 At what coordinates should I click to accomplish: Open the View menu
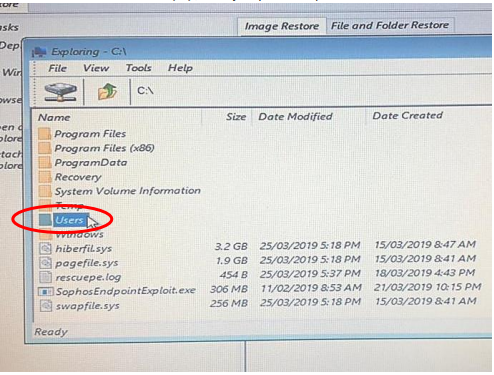pos(96,68)
